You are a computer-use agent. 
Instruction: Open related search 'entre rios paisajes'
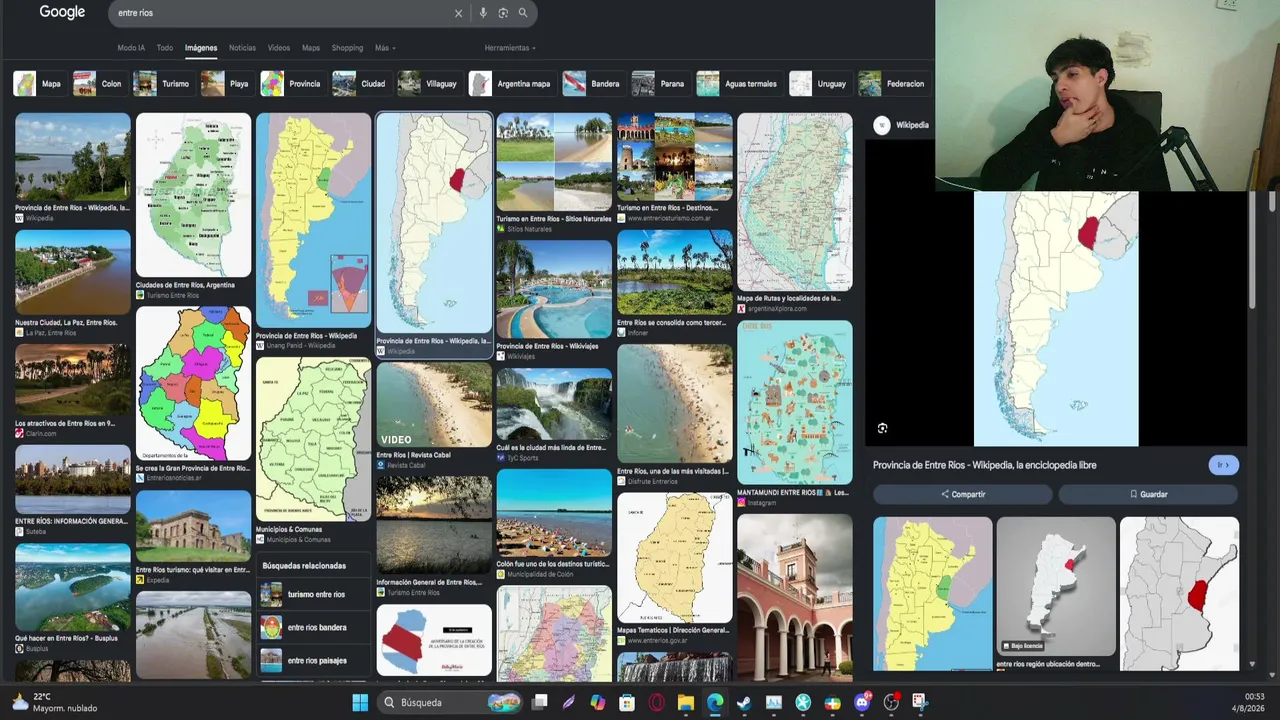314,660
